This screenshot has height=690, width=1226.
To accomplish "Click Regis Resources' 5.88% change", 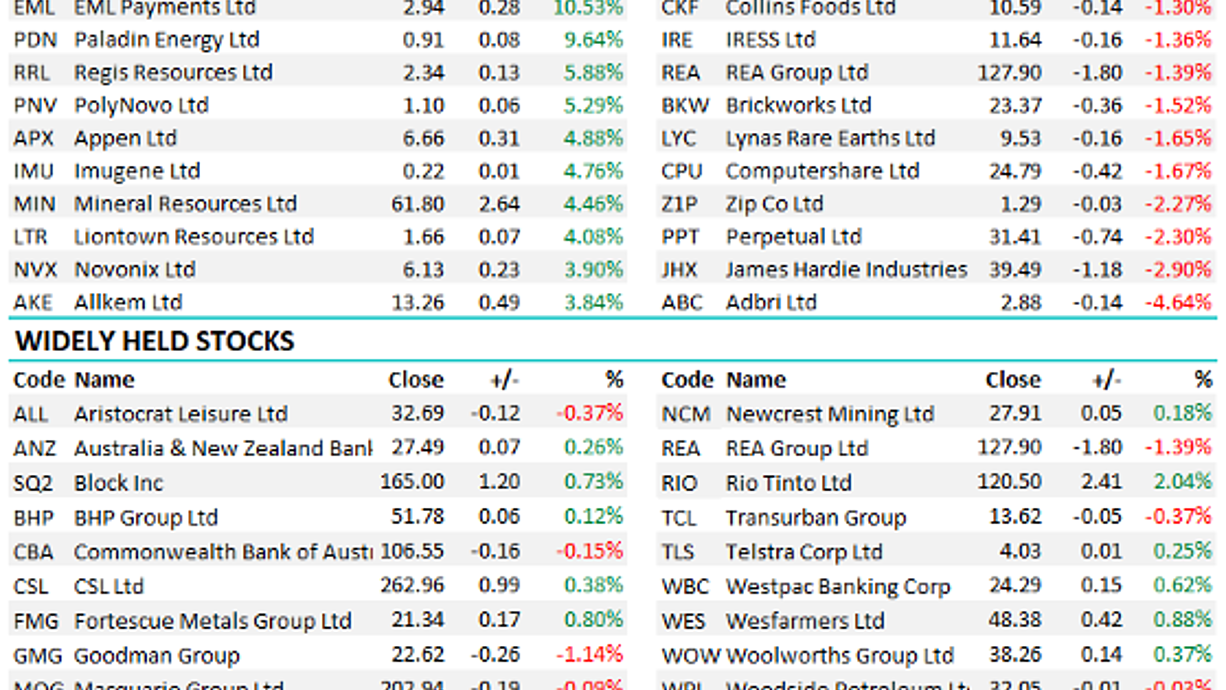I will pos(593,73).
